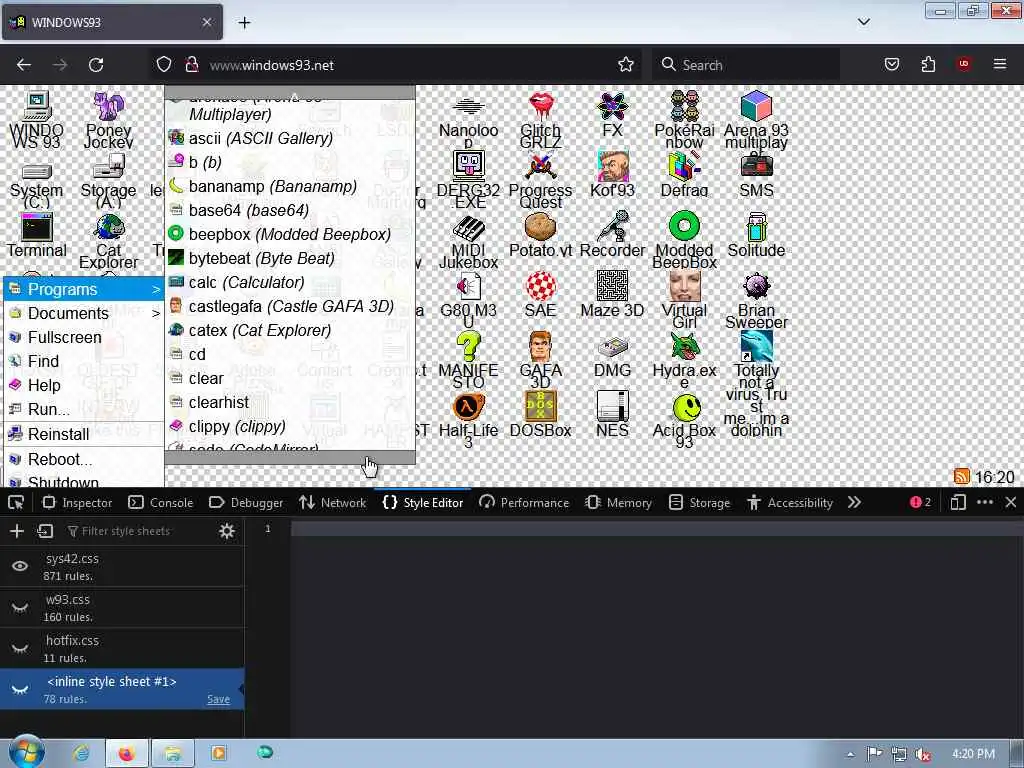1024x768 pixels.
Task: Open the Windows Start orb
Action: point(25,753)
